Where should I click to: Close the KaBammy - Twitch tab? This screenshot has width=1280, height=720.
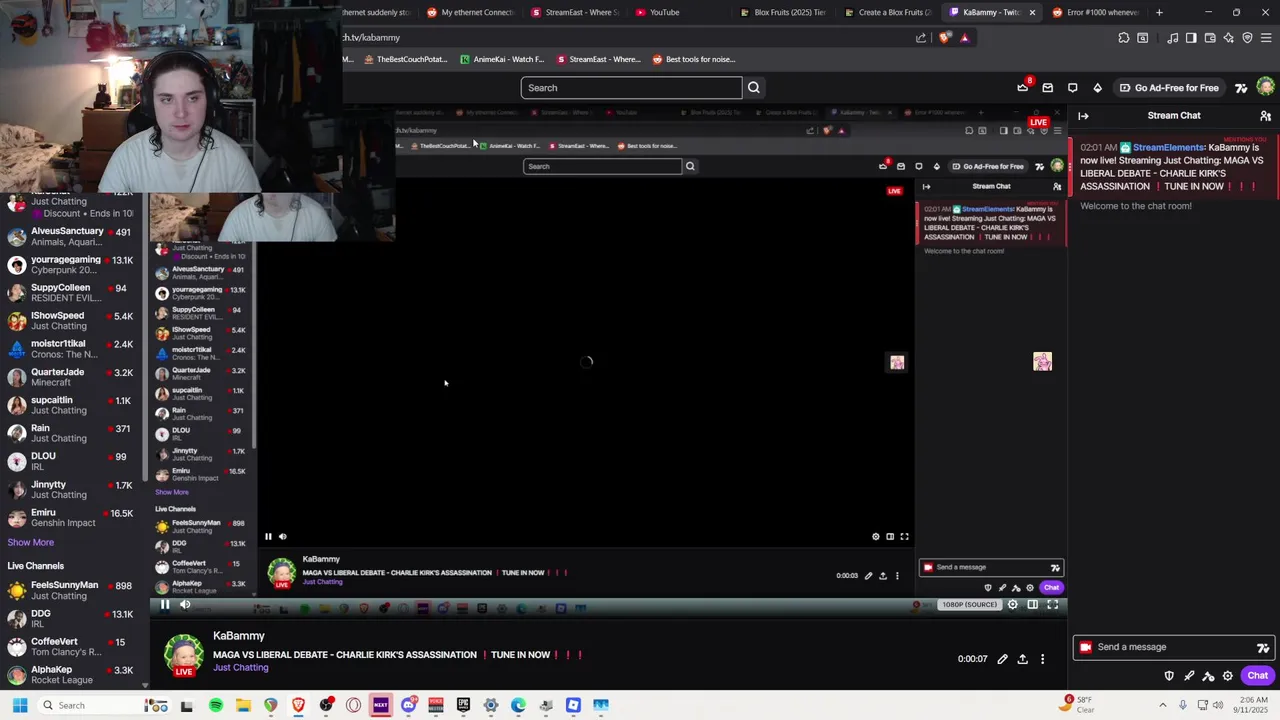[x=1032, y=12]
